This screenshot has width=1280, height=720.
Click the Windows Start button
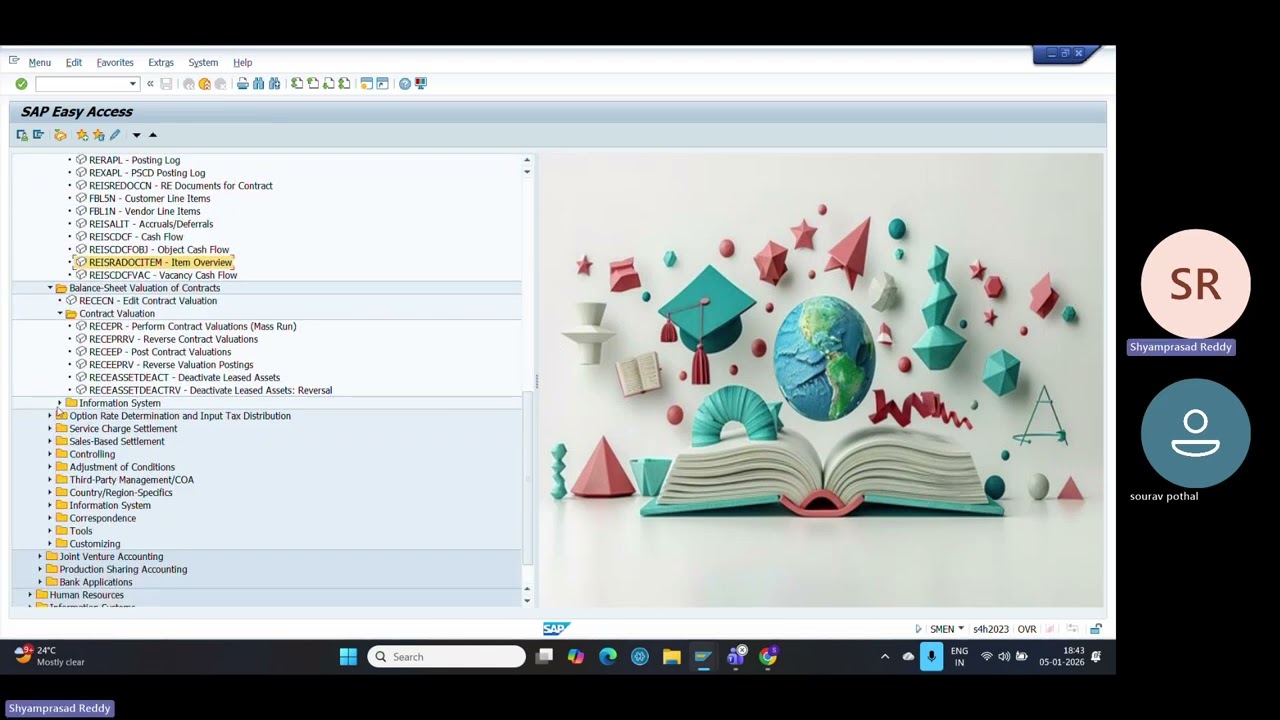(x=348, y=657)
